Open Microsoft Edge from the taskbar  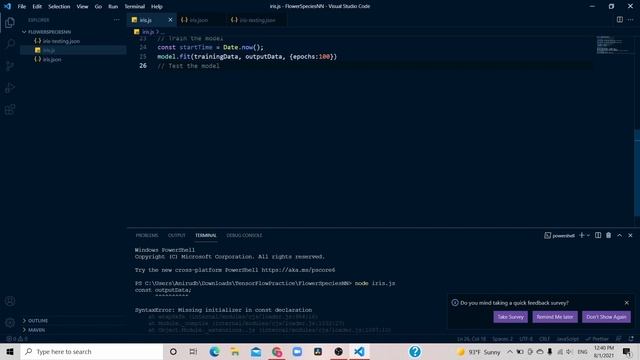(x=214, y=351)
